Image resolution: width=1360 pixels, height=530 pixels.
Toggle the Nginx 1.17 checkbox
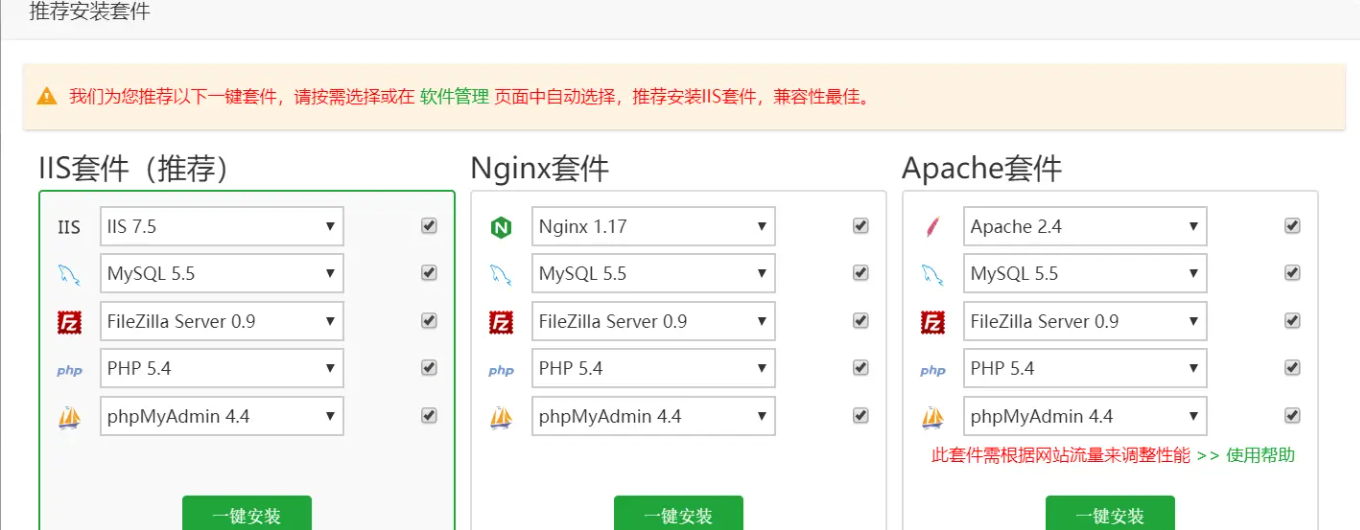(x=860, y=226)
